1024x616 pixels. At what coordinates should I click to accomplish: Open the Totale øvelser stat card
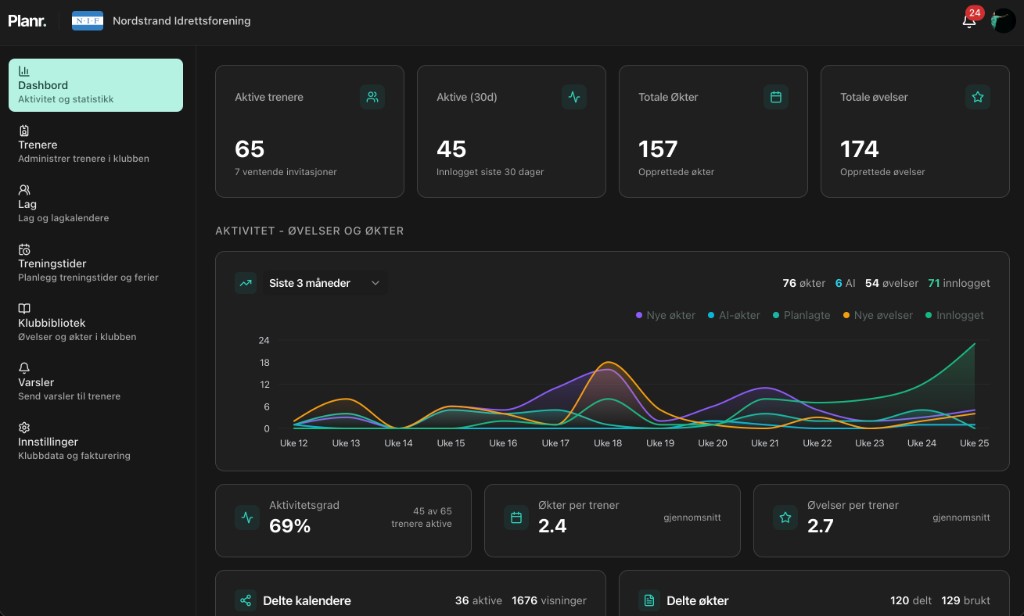[x=915, y=131]
